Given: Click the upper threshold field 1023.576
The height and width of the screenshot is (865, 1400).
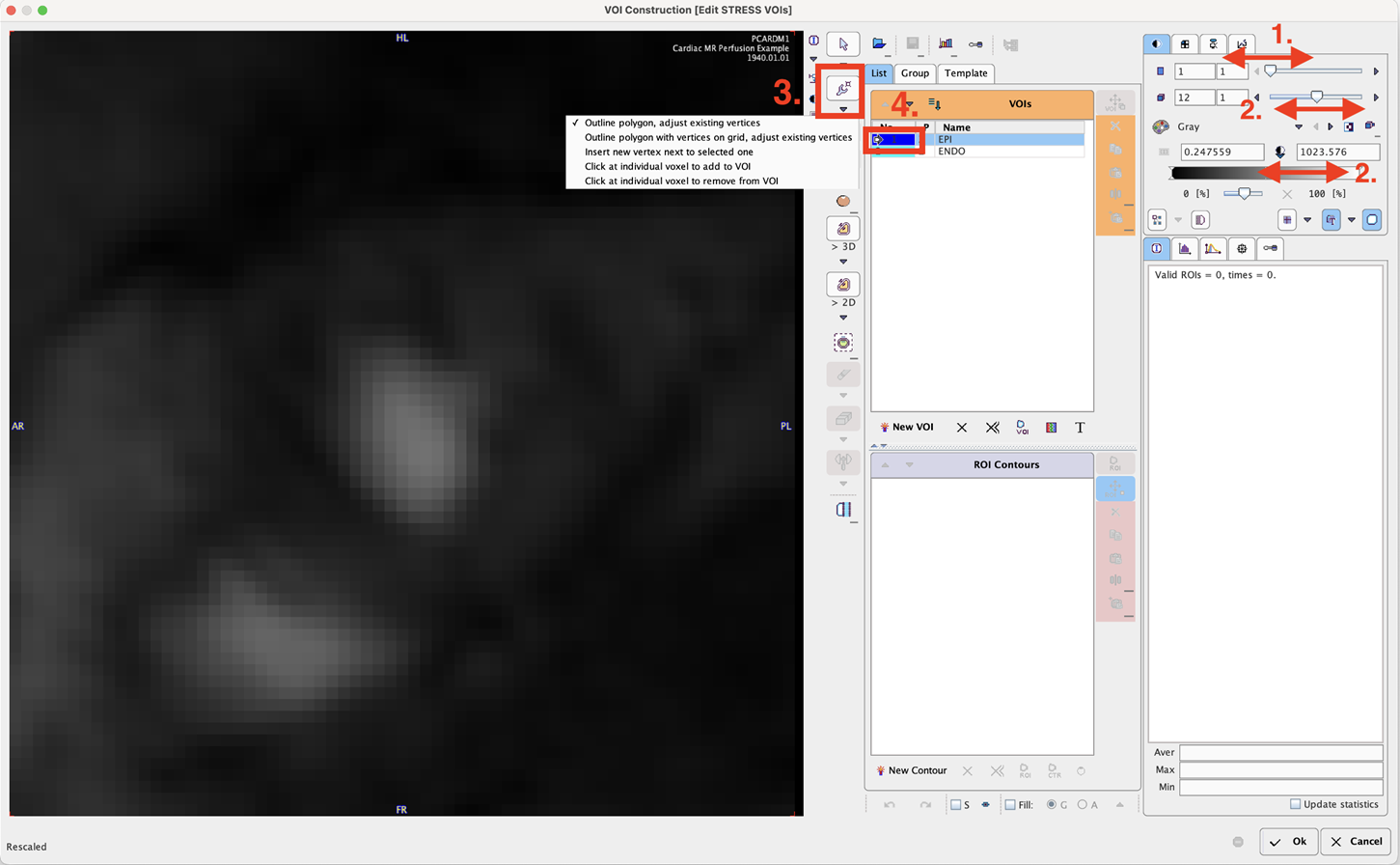Looking at the screenshot, I should click(x=1338, y=152).
